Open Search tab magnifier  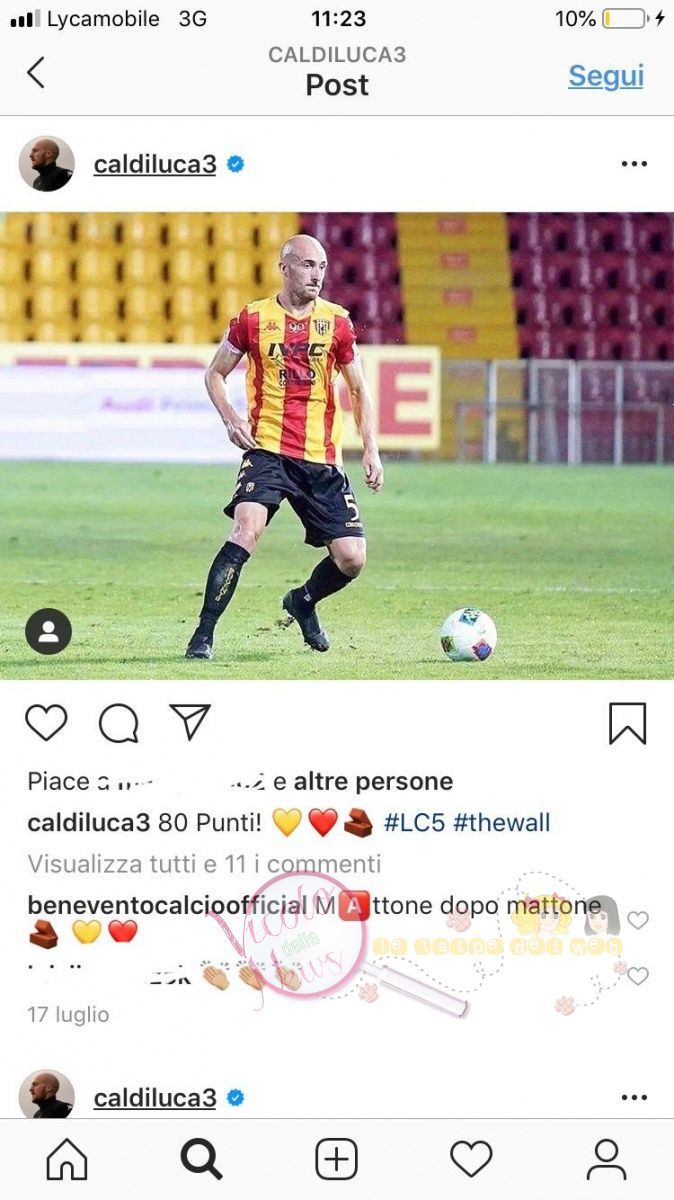click(201, 1160)
